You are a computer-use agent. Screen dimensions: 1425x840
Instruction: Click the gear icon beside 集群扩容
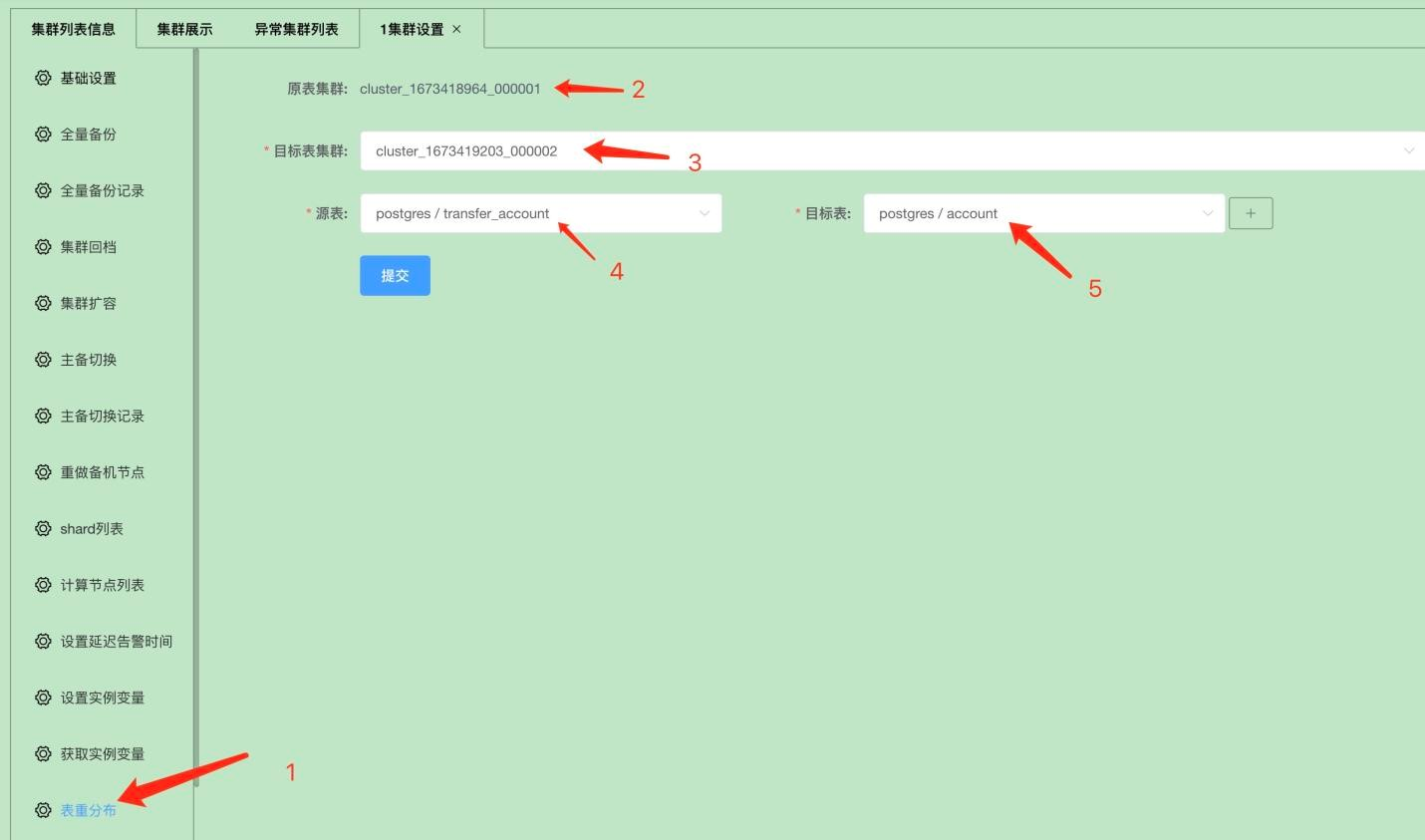pos(43,303)
